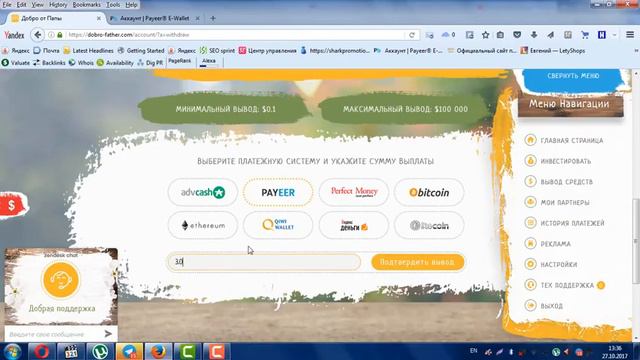Click the address bar URL

point(129,35)
